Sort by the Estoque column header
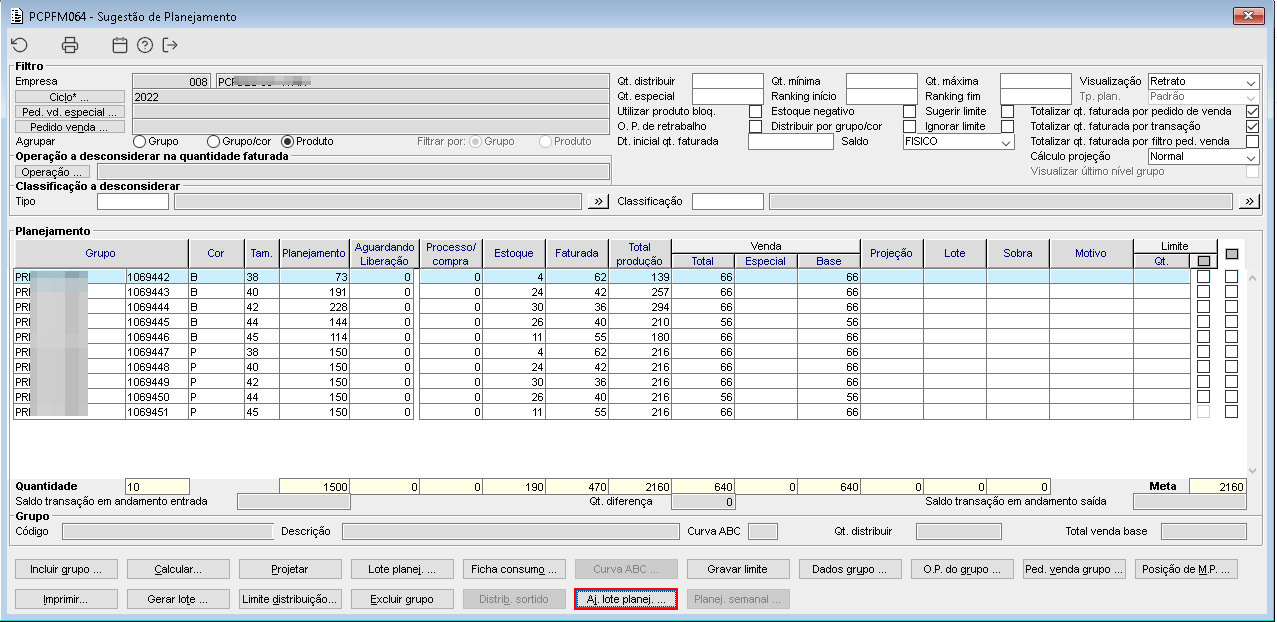 (x=514, y=254)
